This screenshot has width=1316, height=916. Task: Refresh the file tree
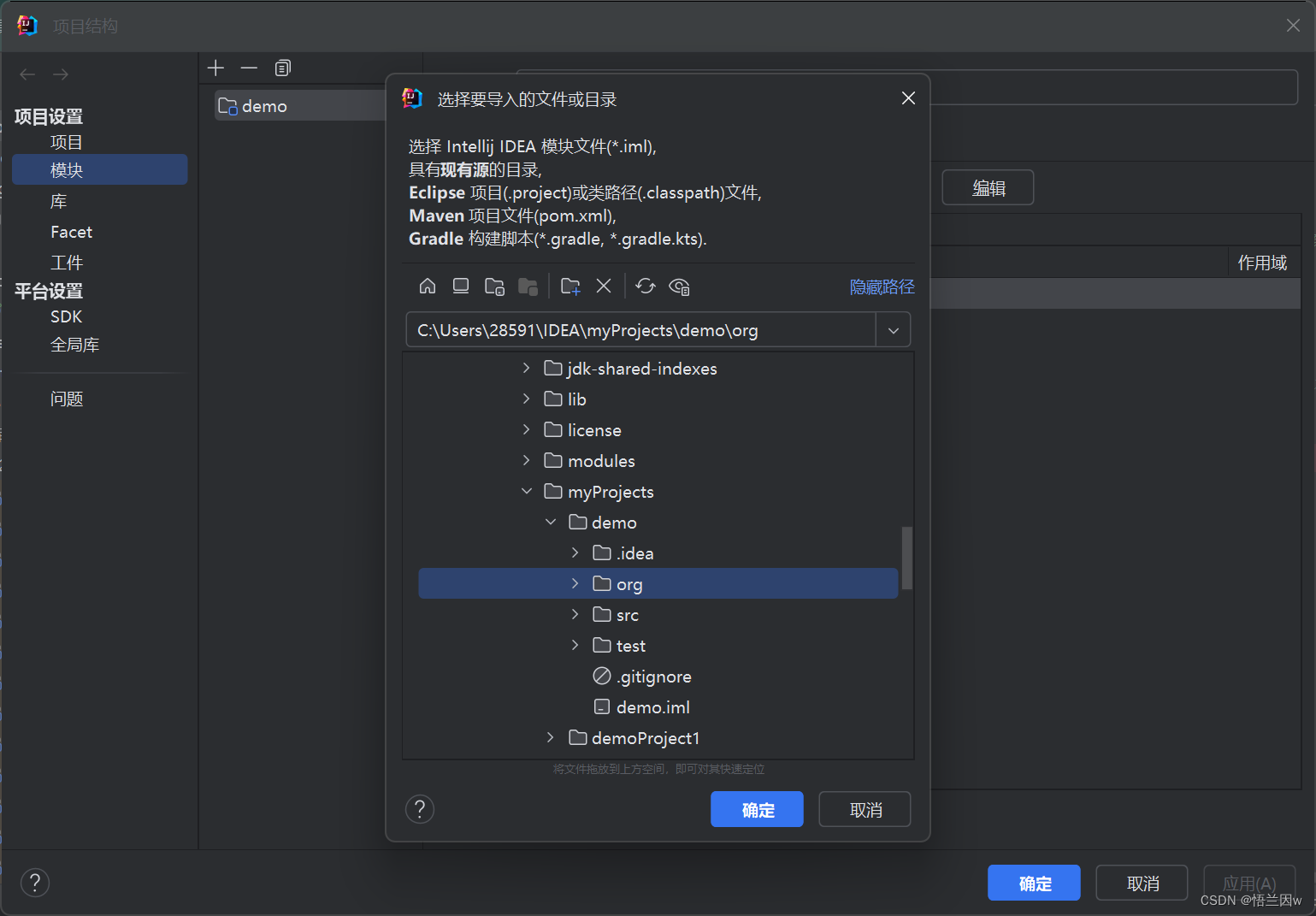[x=646, y=286]
